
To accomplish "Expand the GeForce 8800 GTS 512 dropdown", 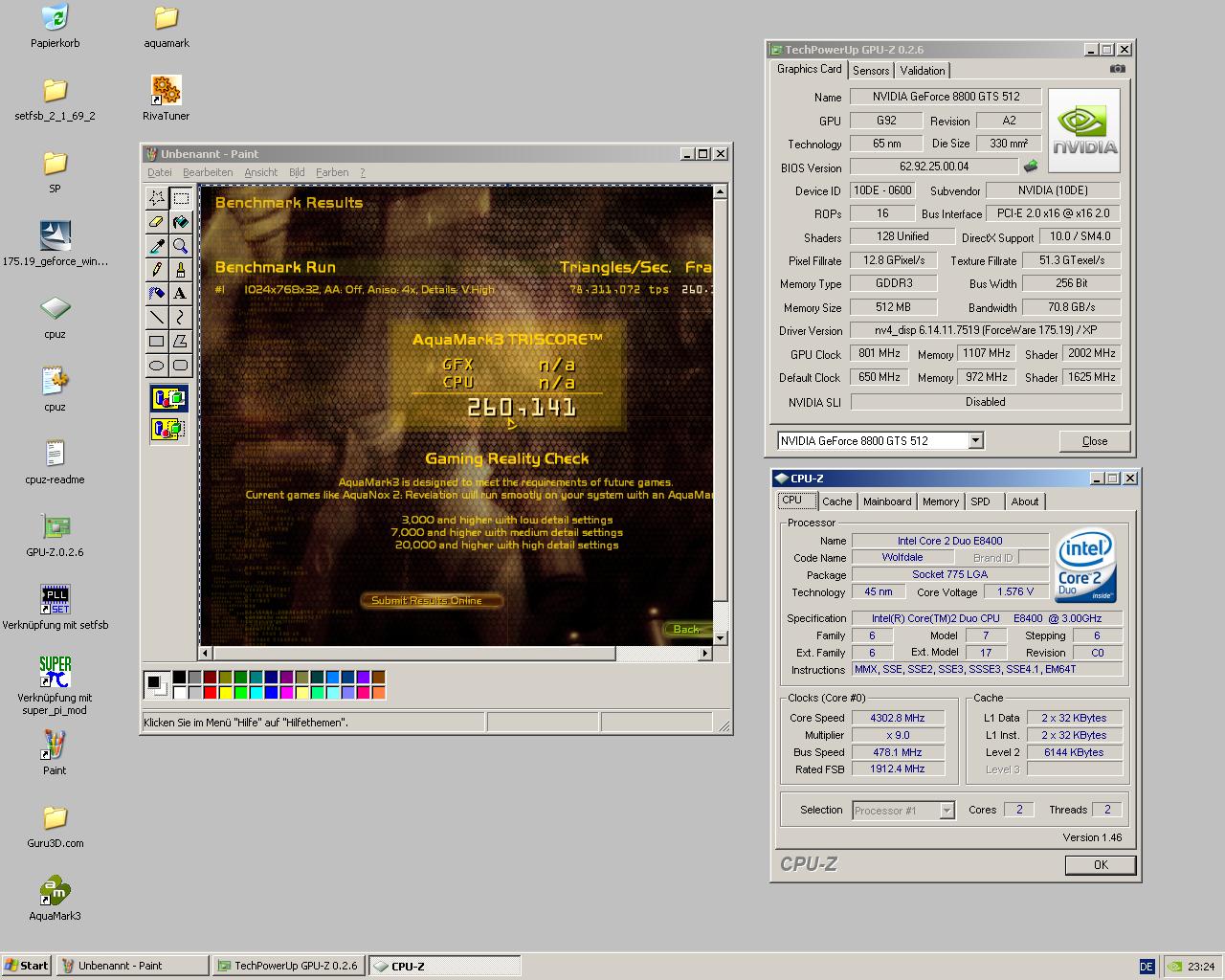I will (x=975, y=440).
